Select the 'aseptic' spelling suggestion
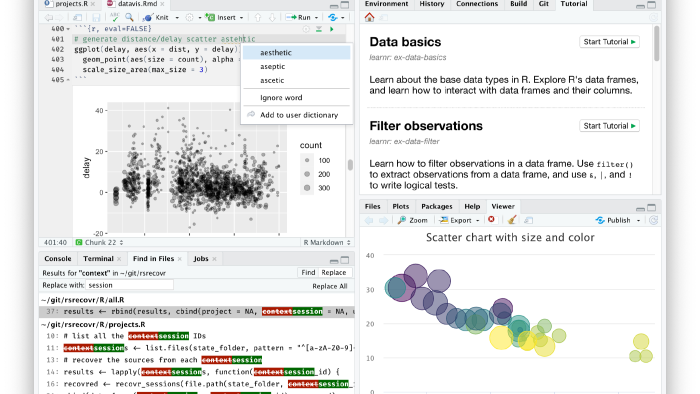 (x=296, y=66)
